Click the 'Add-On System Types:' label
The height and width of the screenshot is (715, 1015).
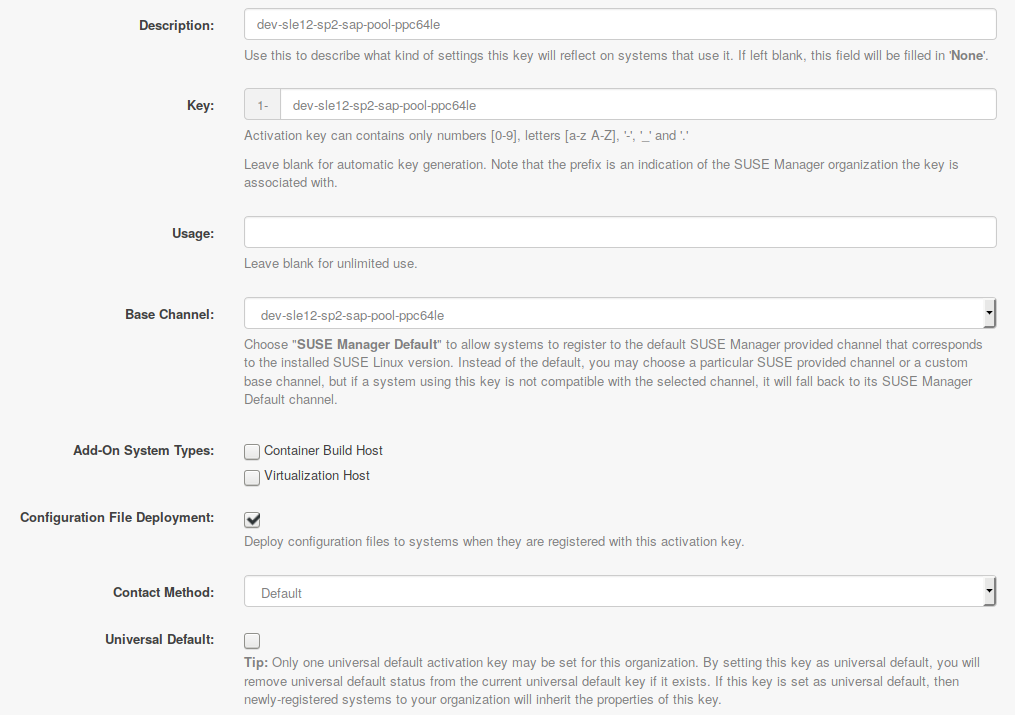pos(143,450)
